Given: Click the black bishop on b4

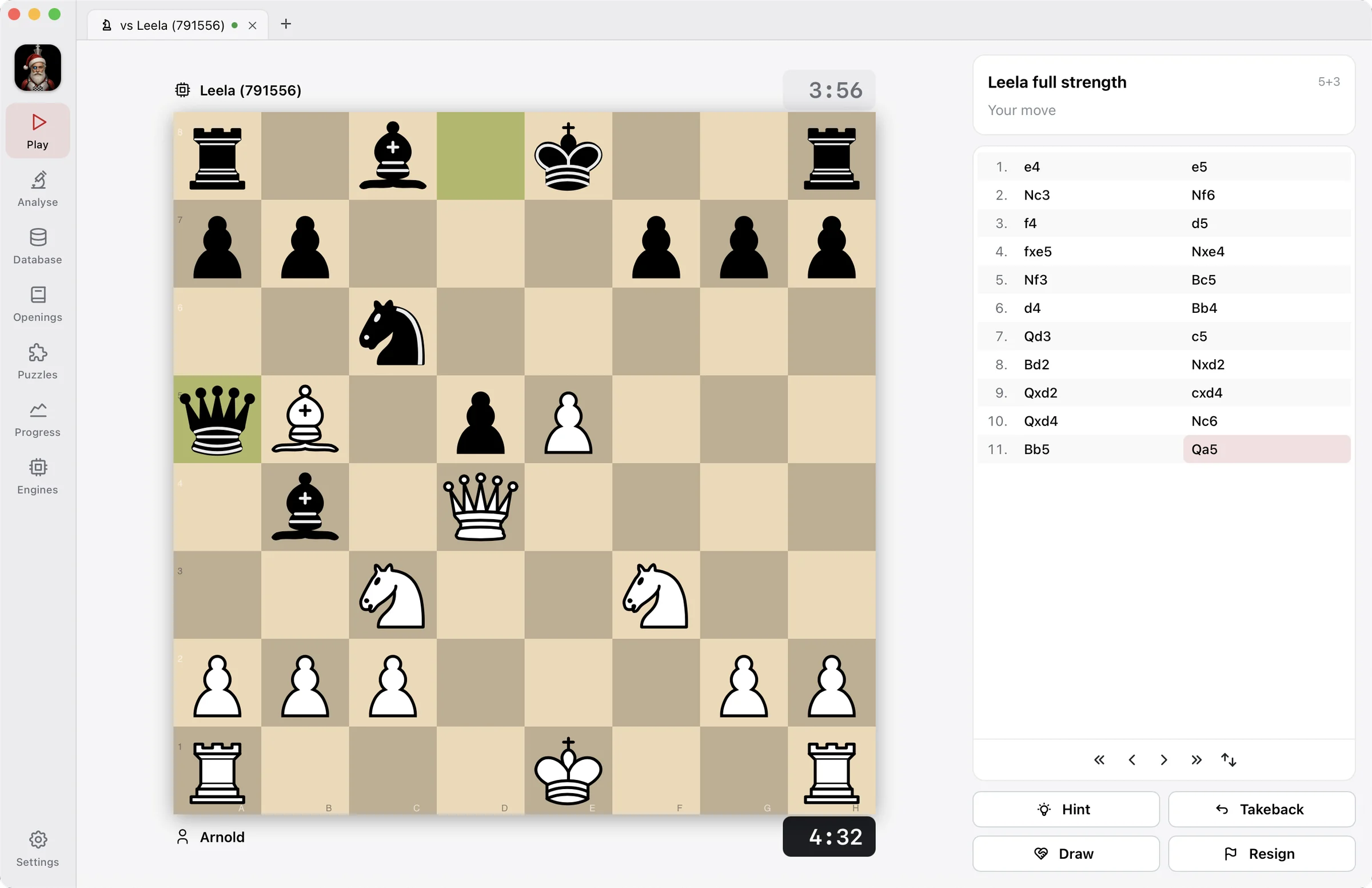Looking at the screenshot, I should pyautogui.click(x=305, y=507).
